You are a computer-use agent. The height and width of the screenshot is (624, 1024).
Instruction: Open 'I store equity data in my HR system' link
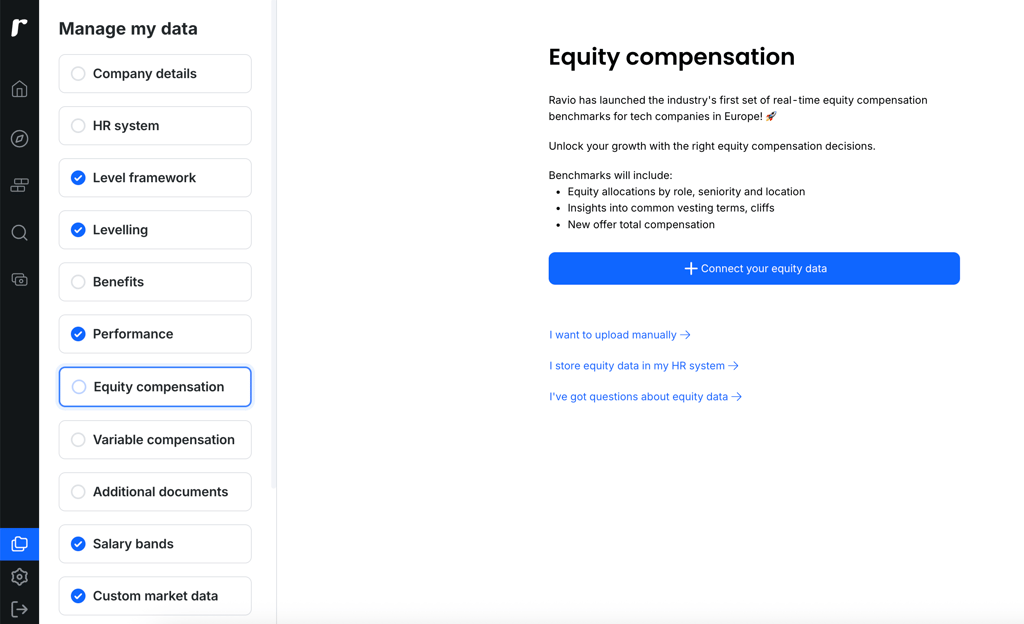pyautogui.click(x=644, y=366)
